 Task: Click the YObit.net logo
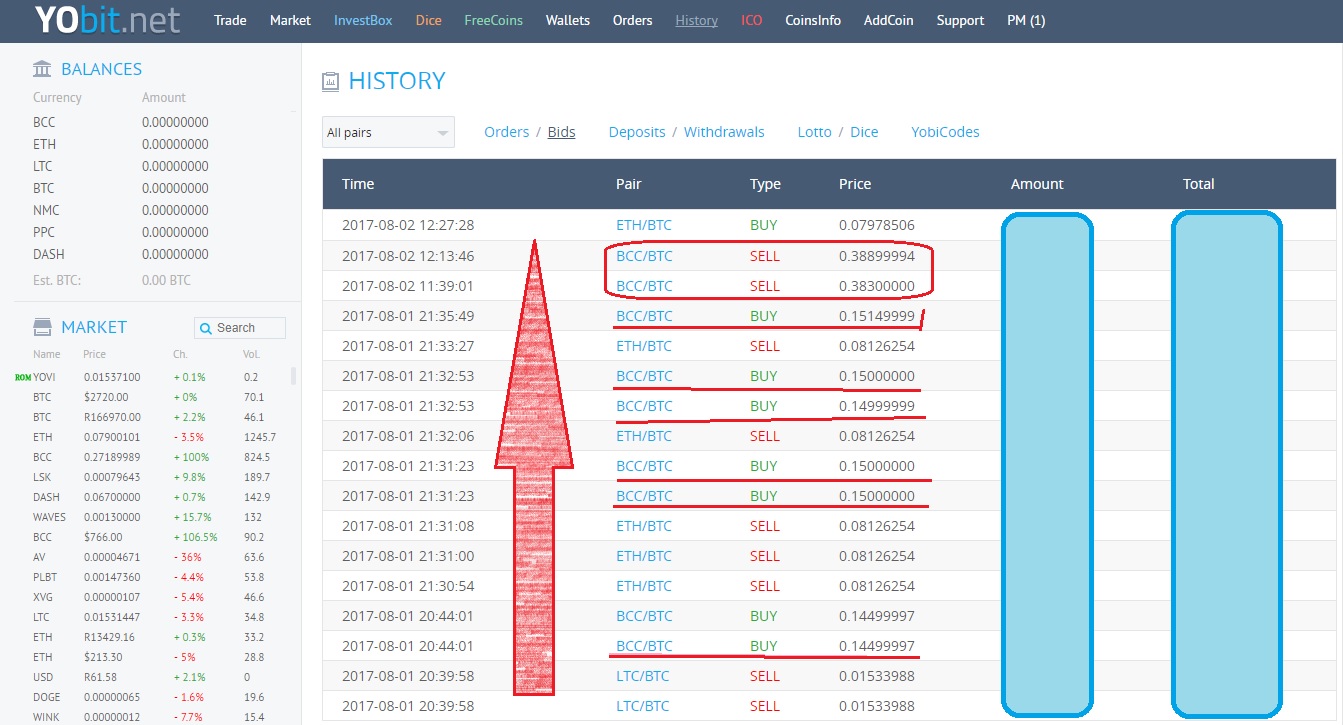(107, 20)
